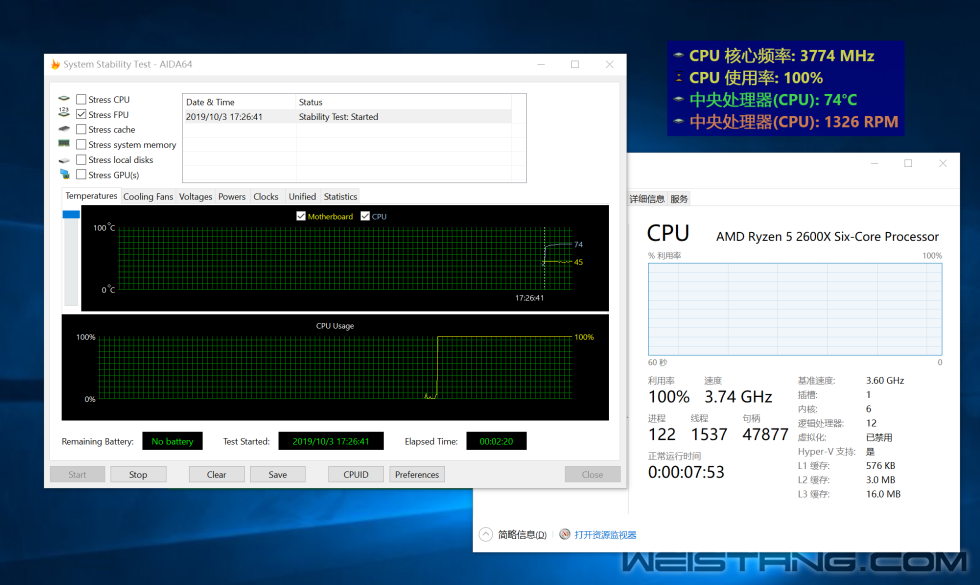
Task: Enable the Stress local disks checkbox
Action: [x=81, y=159]
